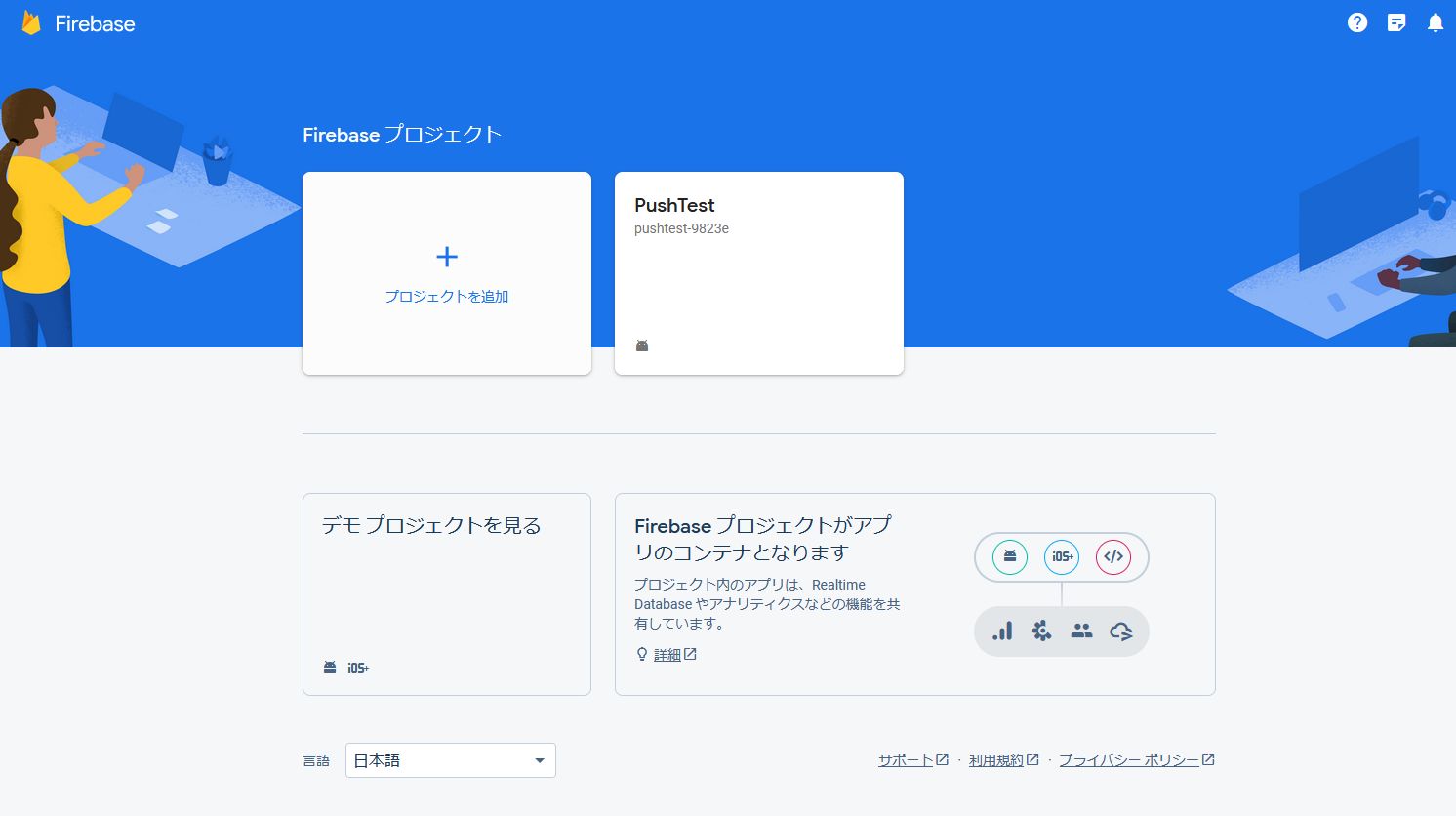Image resolution: width=1456 pixels, height=816 pixels.
Task: Click iOS+ icon in demo project card
Action: coord(358,668)
